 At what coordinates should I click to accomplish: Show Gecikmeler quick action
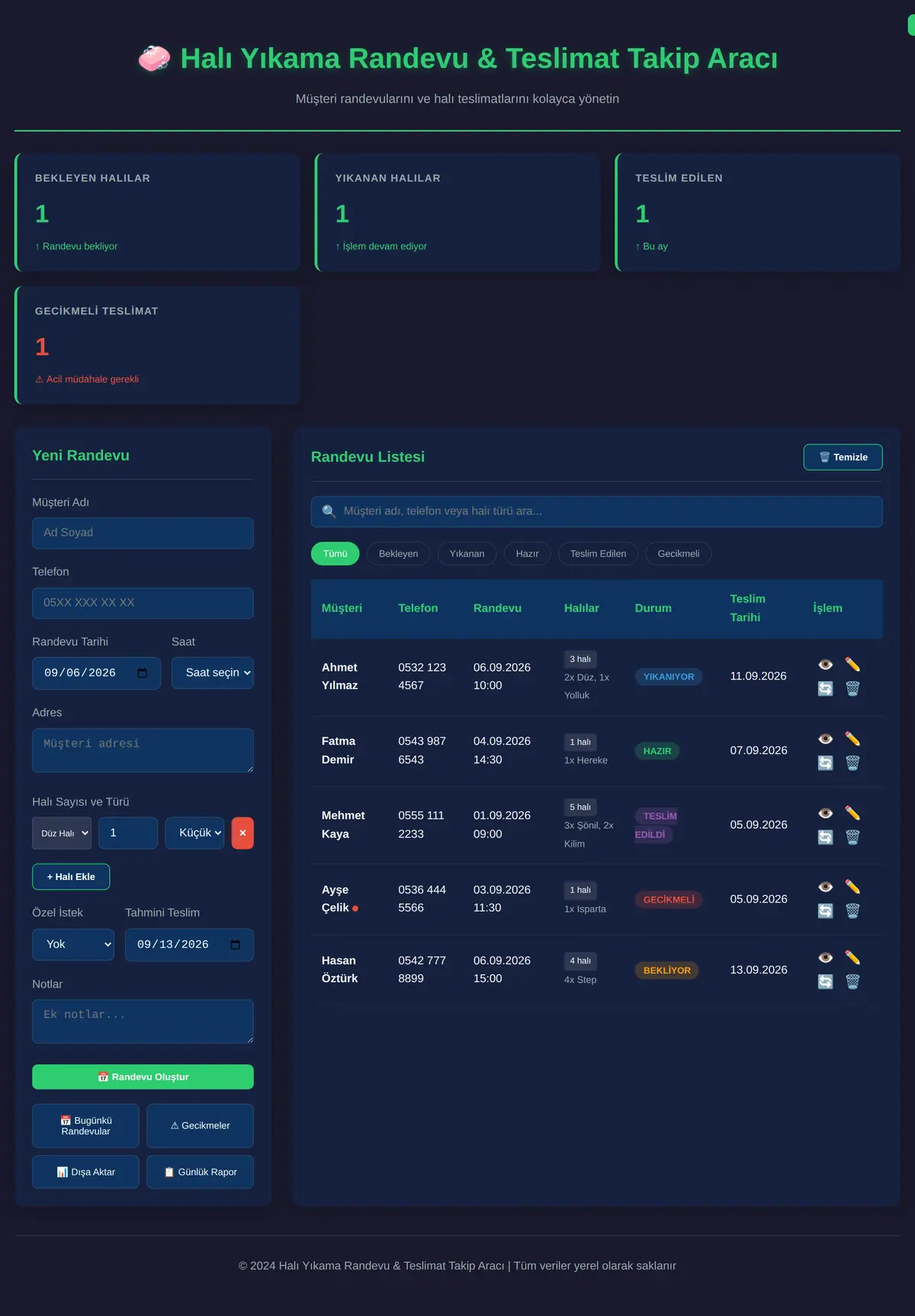pos(200,1126)
